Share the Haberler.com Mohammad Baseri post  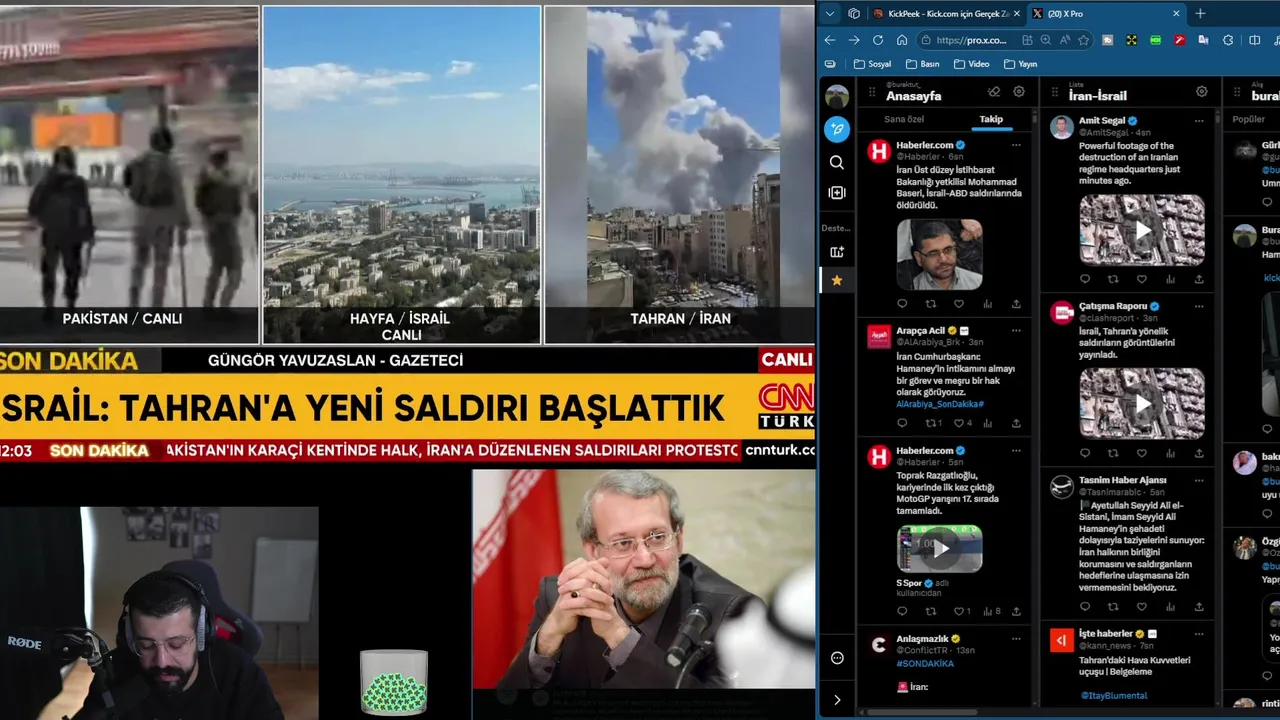tap(1016, 304)
